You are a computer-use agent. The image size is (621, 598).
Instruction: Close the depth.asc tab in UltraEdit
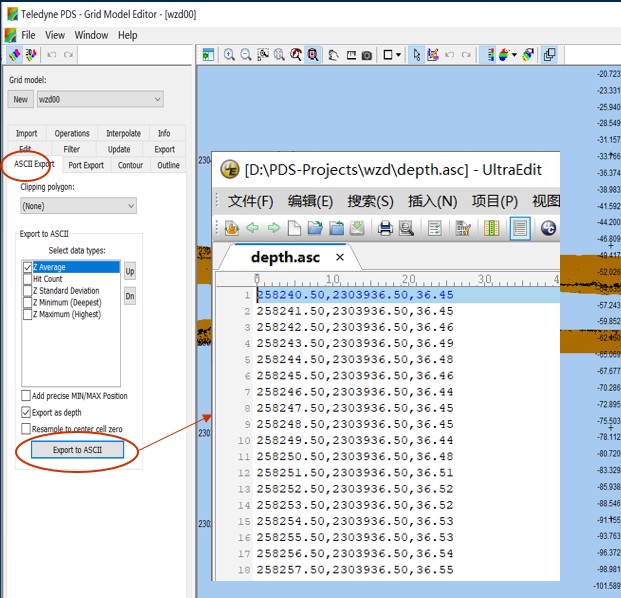(x=340, y=257)
